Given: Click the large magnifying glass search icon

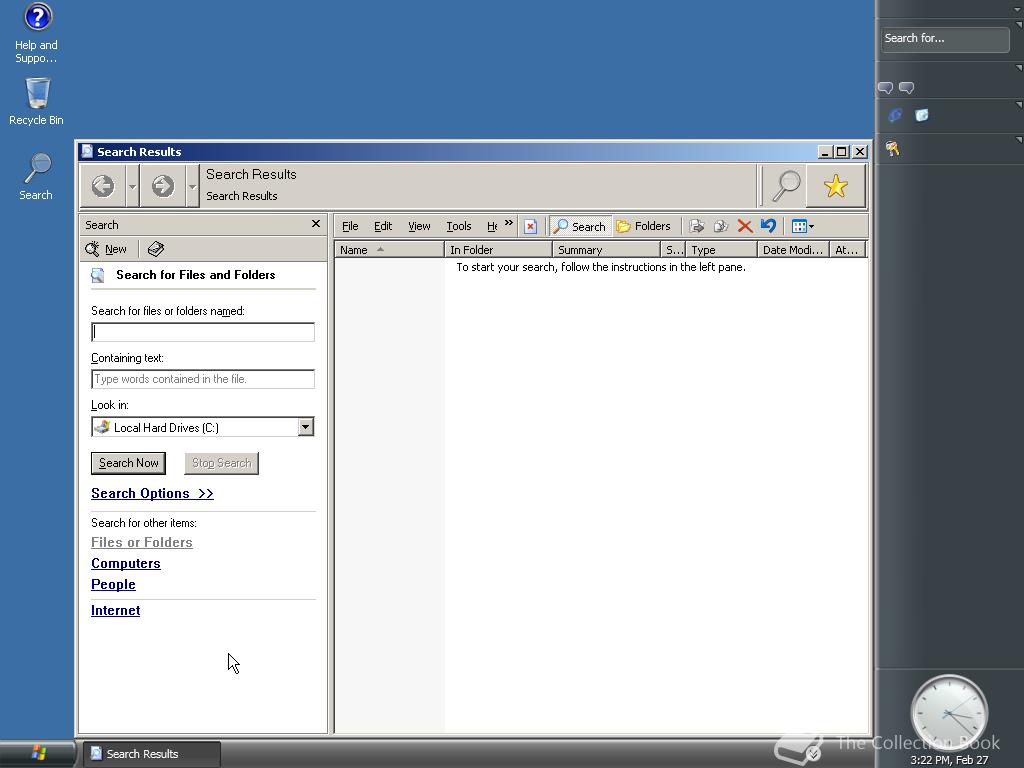Looking at the screenshot, I should (x=786, y=186).
